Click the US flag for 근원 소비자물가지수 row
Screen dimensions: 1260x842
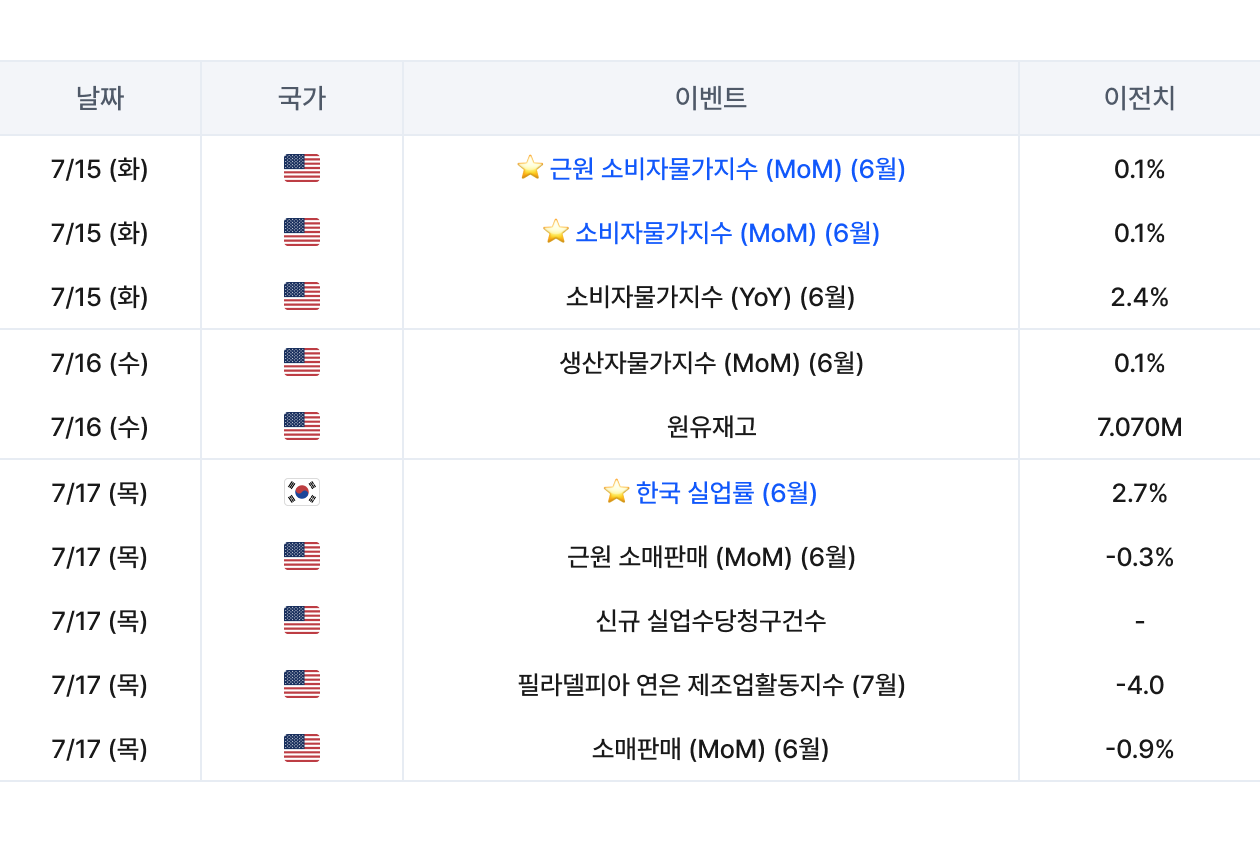pos(302,168)
